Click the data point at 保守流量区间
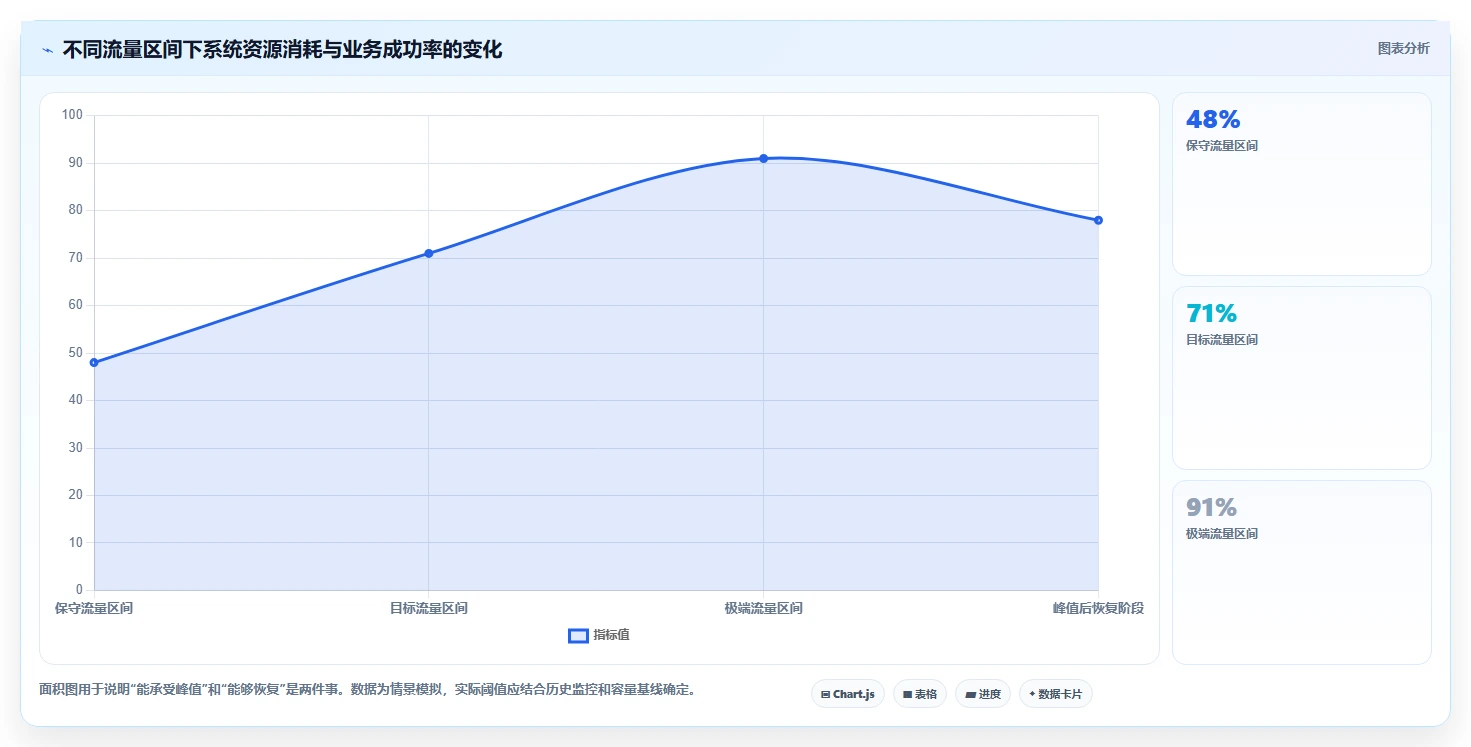Viewport: 1471px width, 747px height. pos(94,363)
